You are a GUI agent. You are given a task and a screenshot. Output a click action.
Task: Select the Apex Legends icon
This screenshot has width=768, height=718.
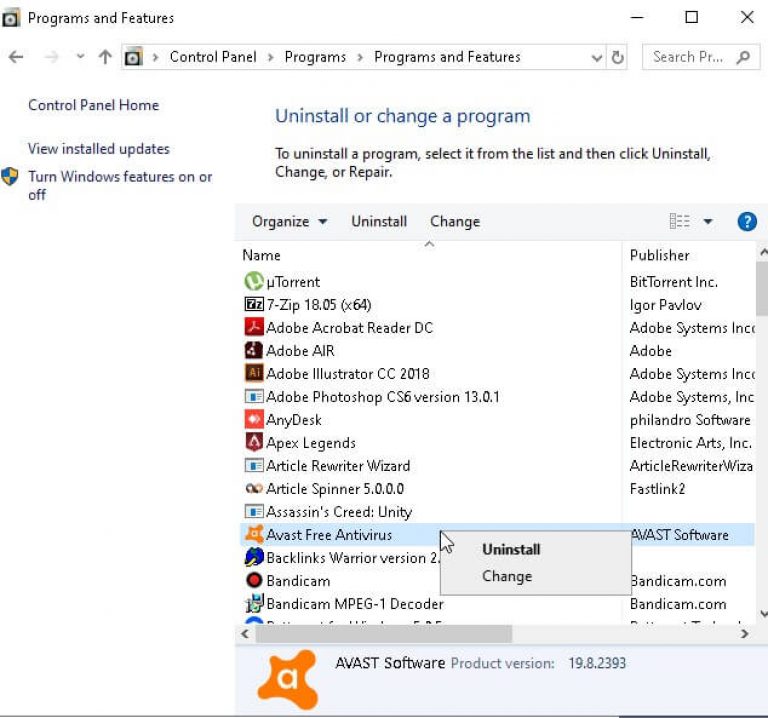point(254,443)
